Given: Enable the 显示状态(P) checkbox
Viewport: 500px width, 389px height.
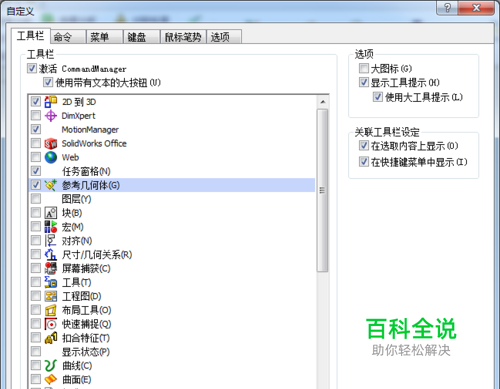Looking at the screenshot, I should click(36, 351).
